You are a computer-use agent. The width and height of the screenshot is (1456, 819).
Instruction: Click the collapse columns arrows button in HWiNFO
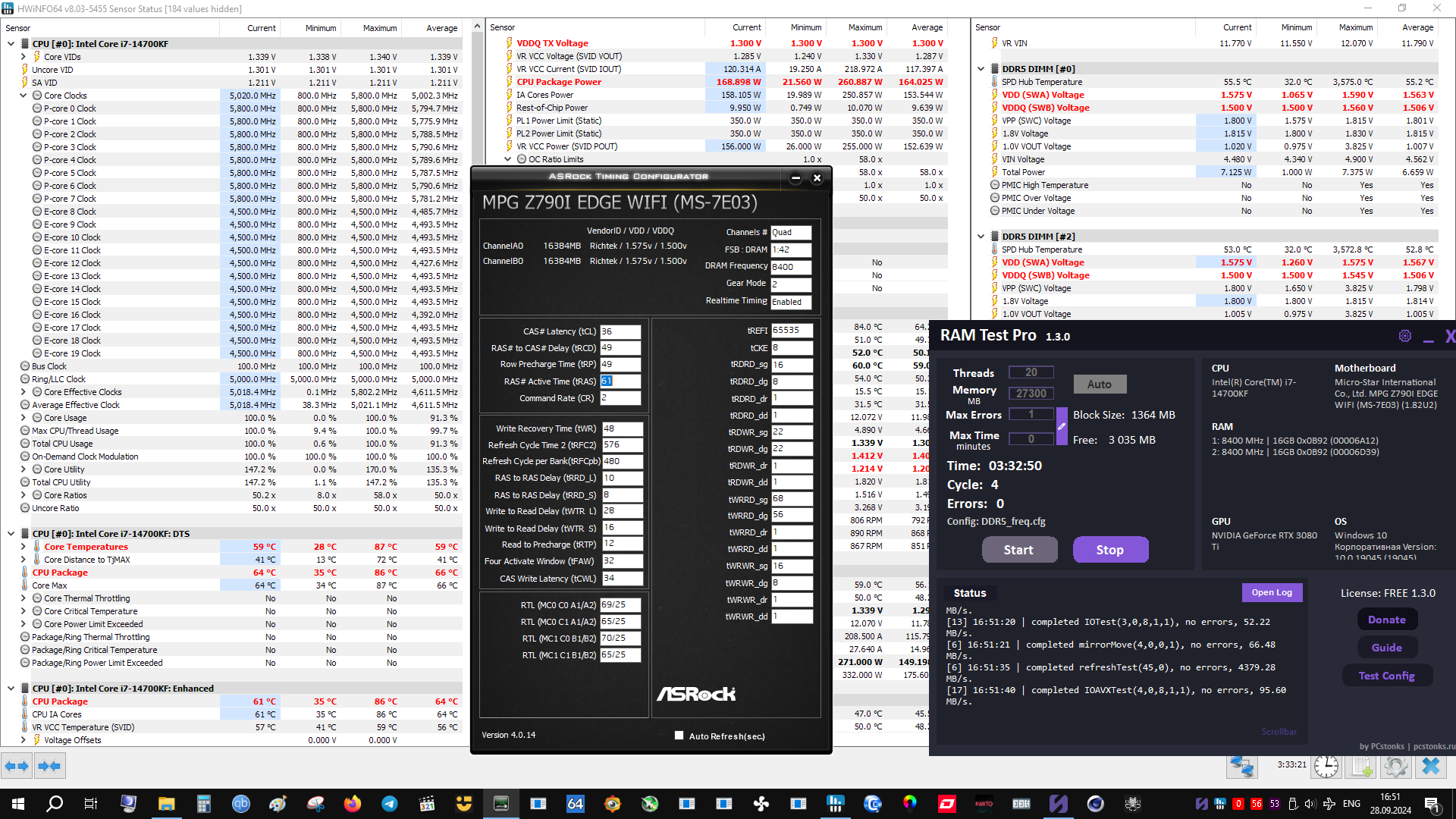click(49, 766)
